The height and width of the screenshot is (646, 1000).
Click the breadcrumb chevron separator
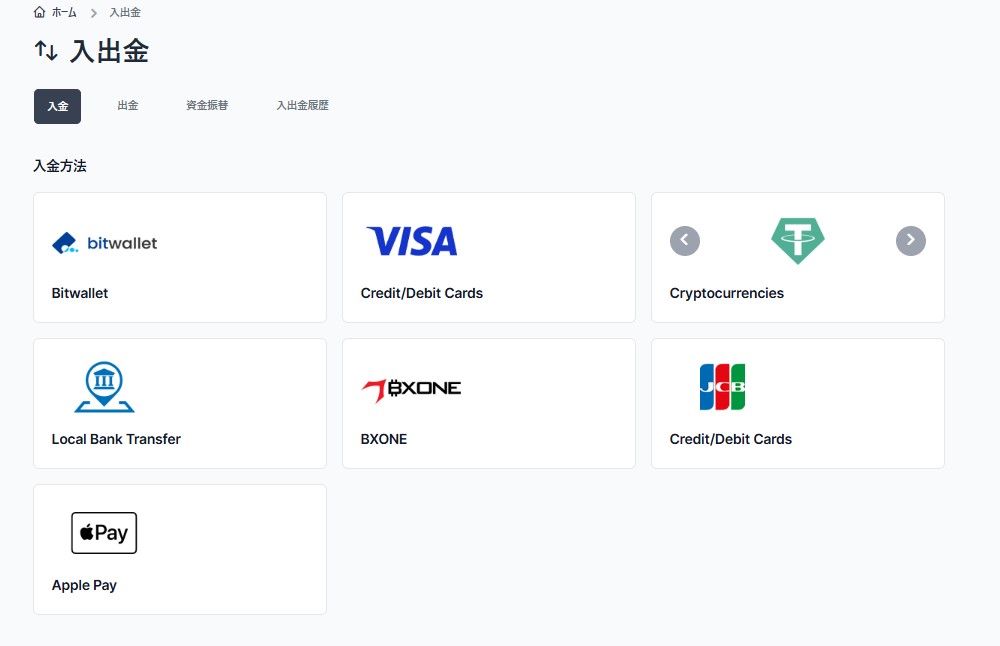tap(93, 13)
